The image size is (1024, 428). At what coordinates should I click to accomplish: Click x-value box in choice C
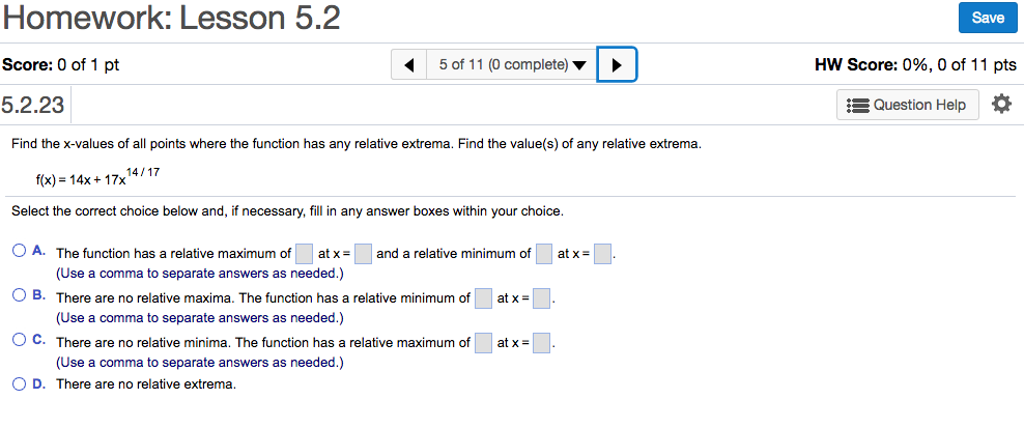(x=541, y=342)
